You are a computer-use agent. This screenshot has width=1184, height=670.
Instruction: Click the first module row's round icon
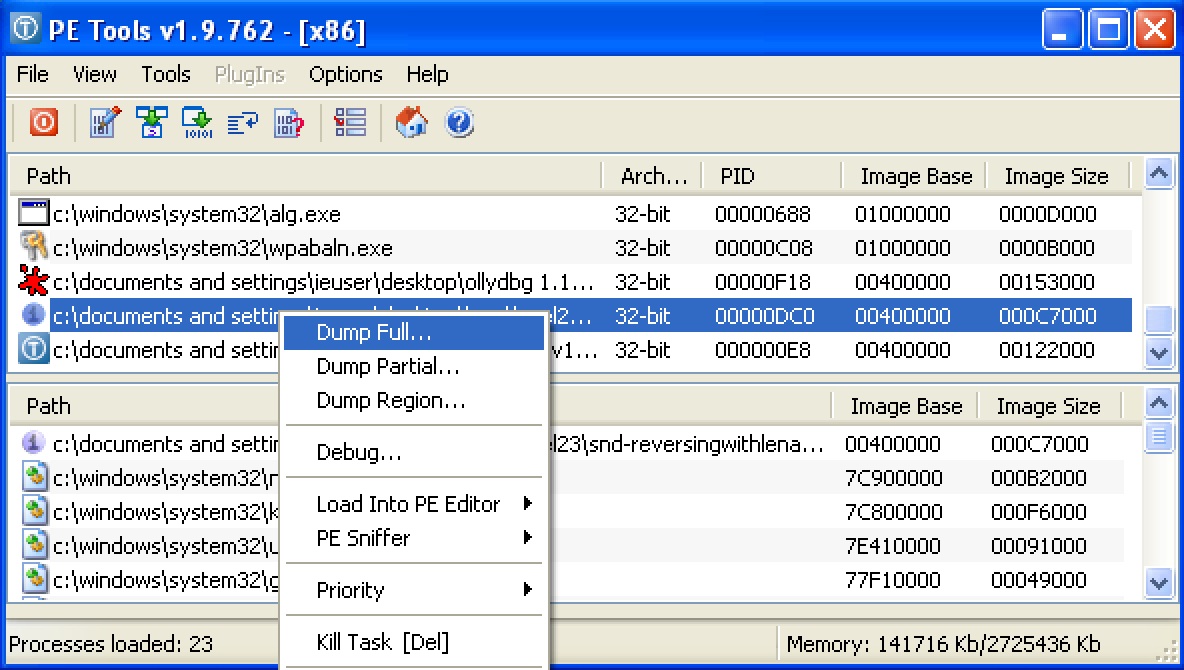[33, 443]
